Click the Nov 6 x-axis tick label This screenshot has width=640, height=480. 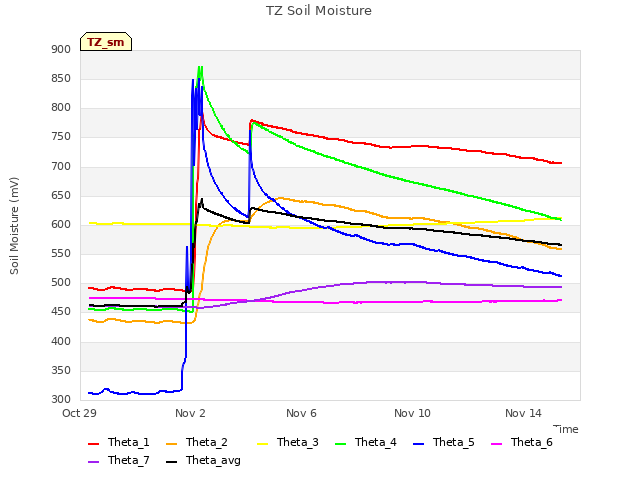click(x=301, y=413)
